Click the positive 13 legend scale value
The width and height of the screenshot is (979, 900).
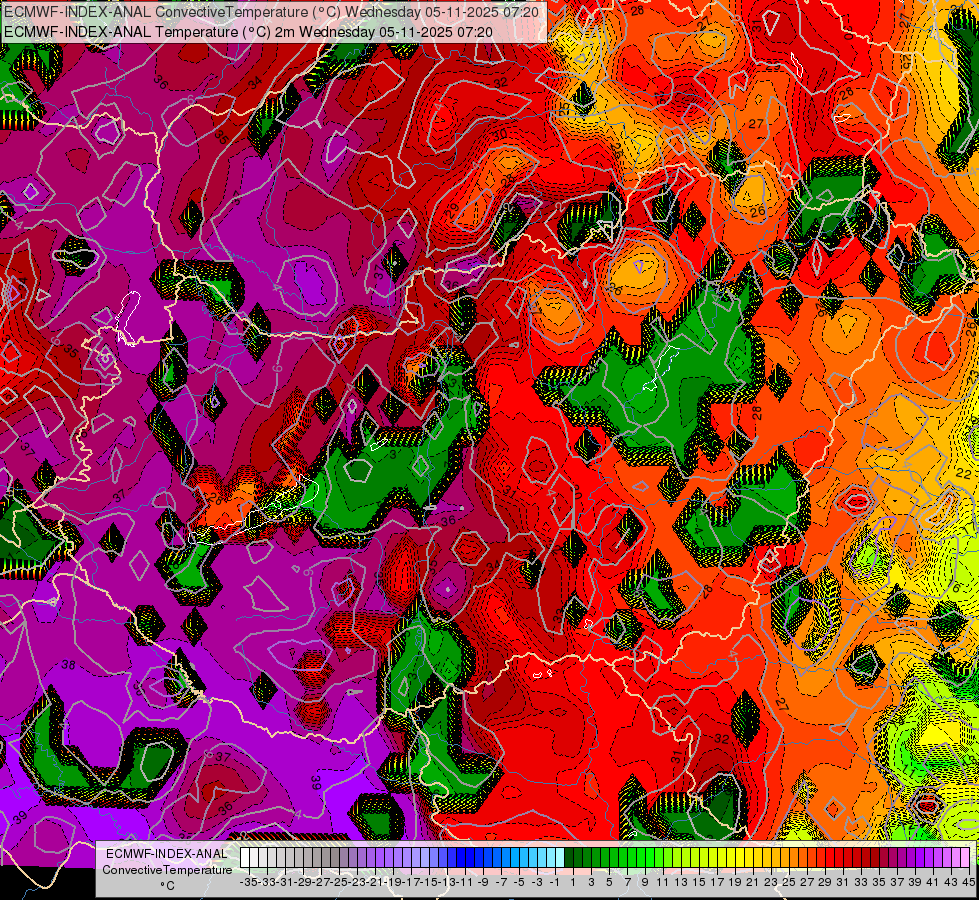pos(681,882)
